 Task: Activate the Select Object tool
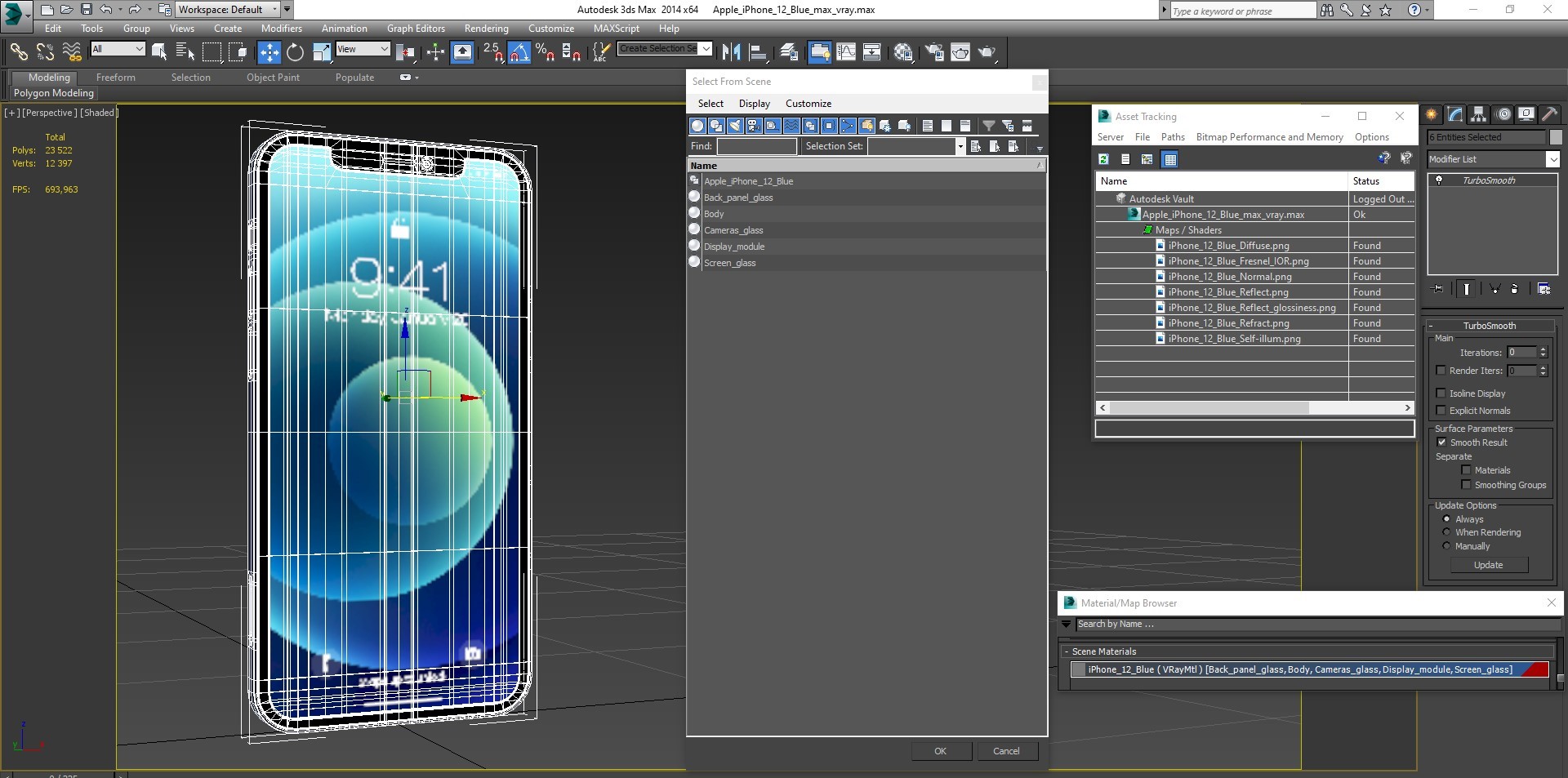coord(159,52)
